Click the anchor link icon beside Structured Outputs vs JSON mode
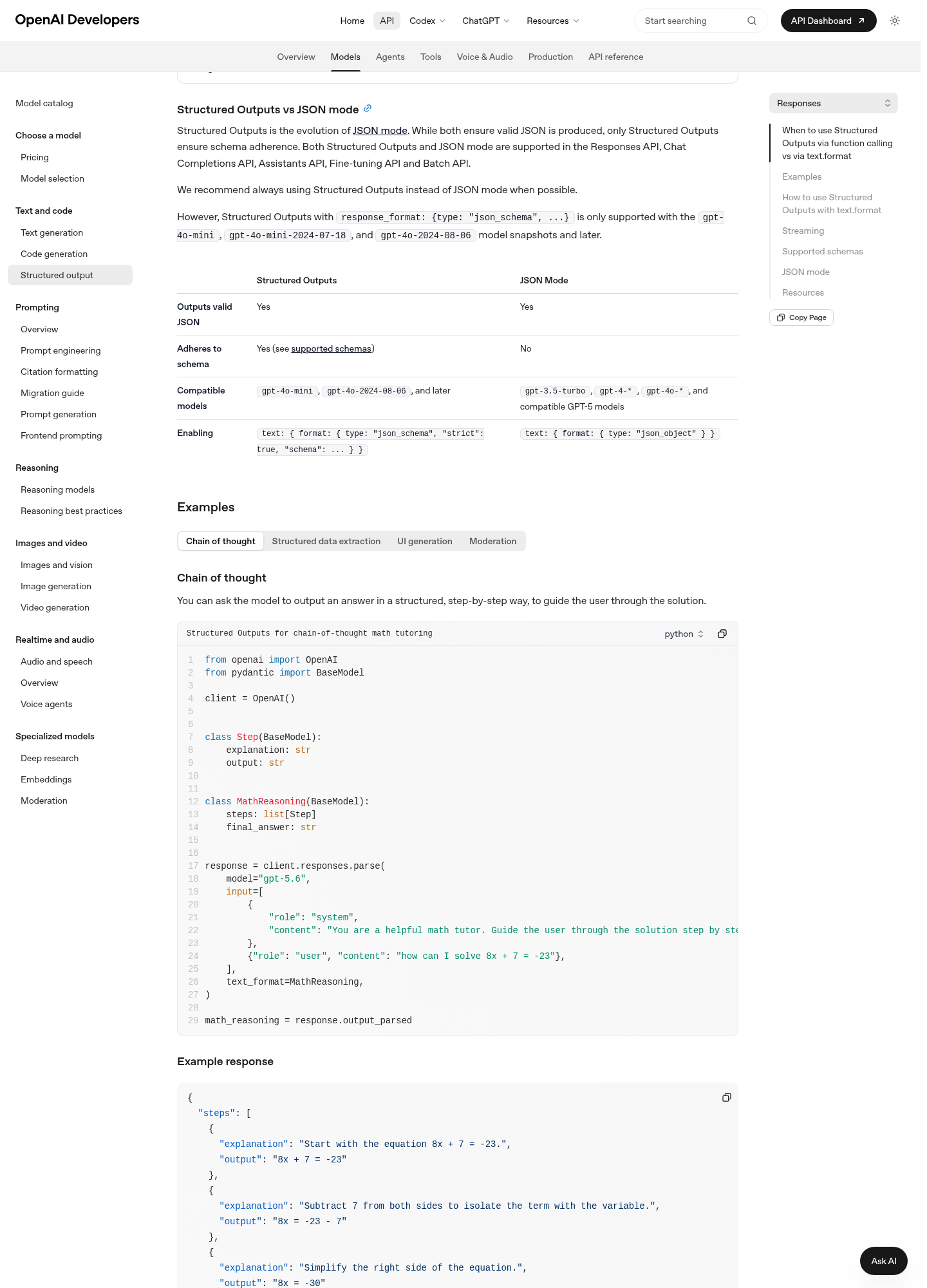The height and width of the screenshot is (1288, 927). point(368,108)
